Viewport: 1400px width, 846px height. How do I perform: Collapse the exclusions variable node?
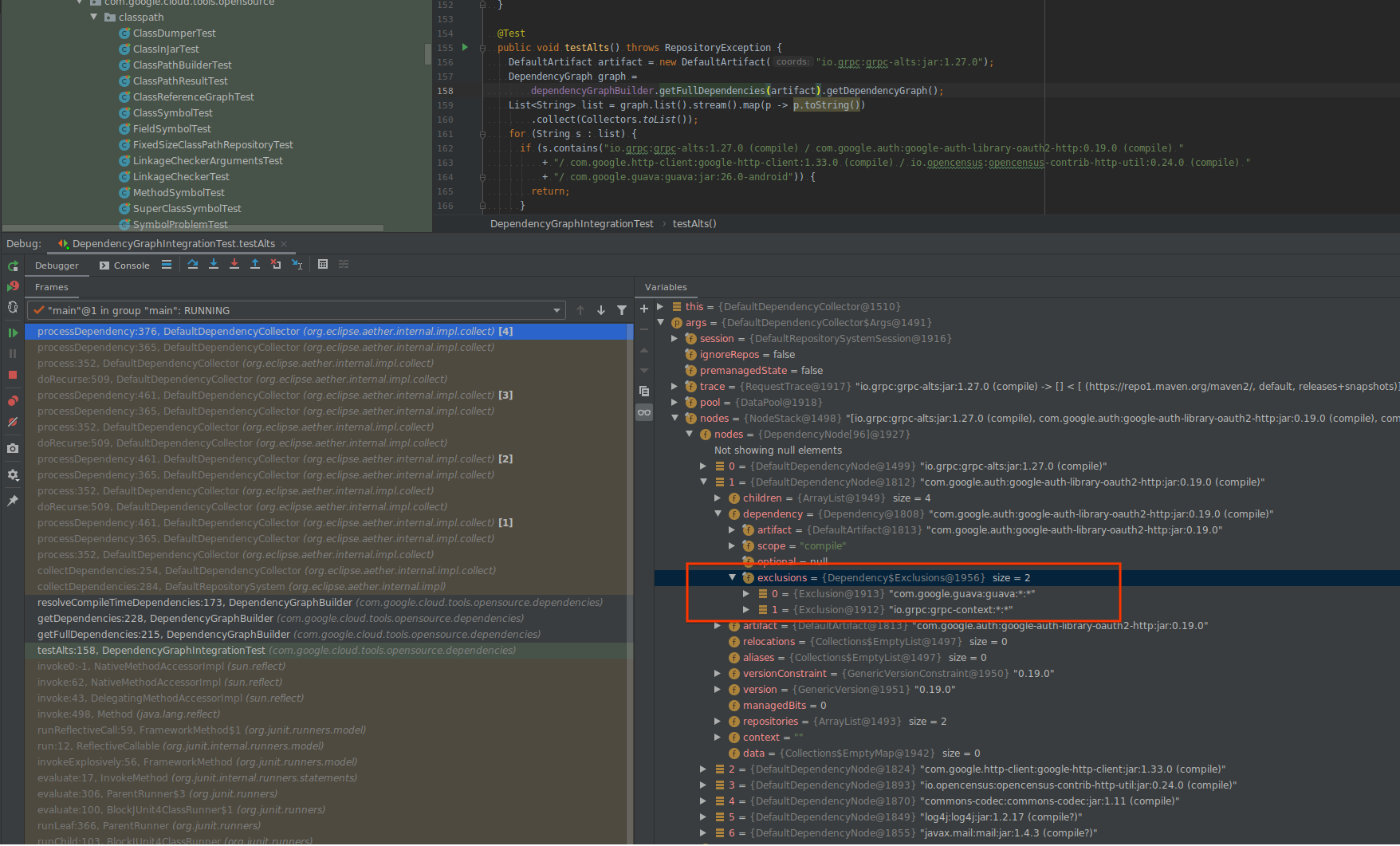732,577
